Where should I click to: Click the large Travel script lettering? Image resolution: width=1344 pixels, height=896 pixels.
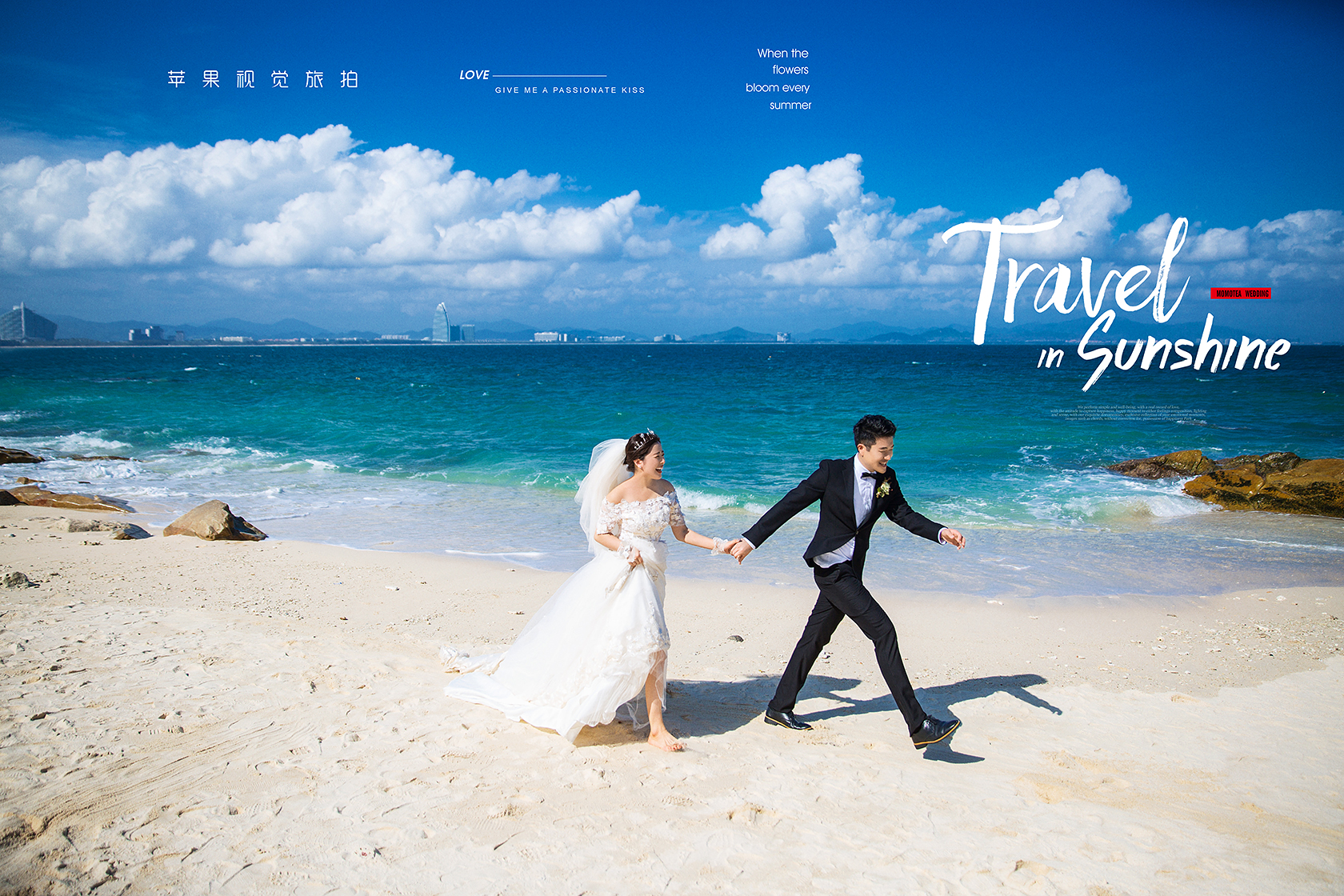pyautogui.click(x=1066, y=280)
